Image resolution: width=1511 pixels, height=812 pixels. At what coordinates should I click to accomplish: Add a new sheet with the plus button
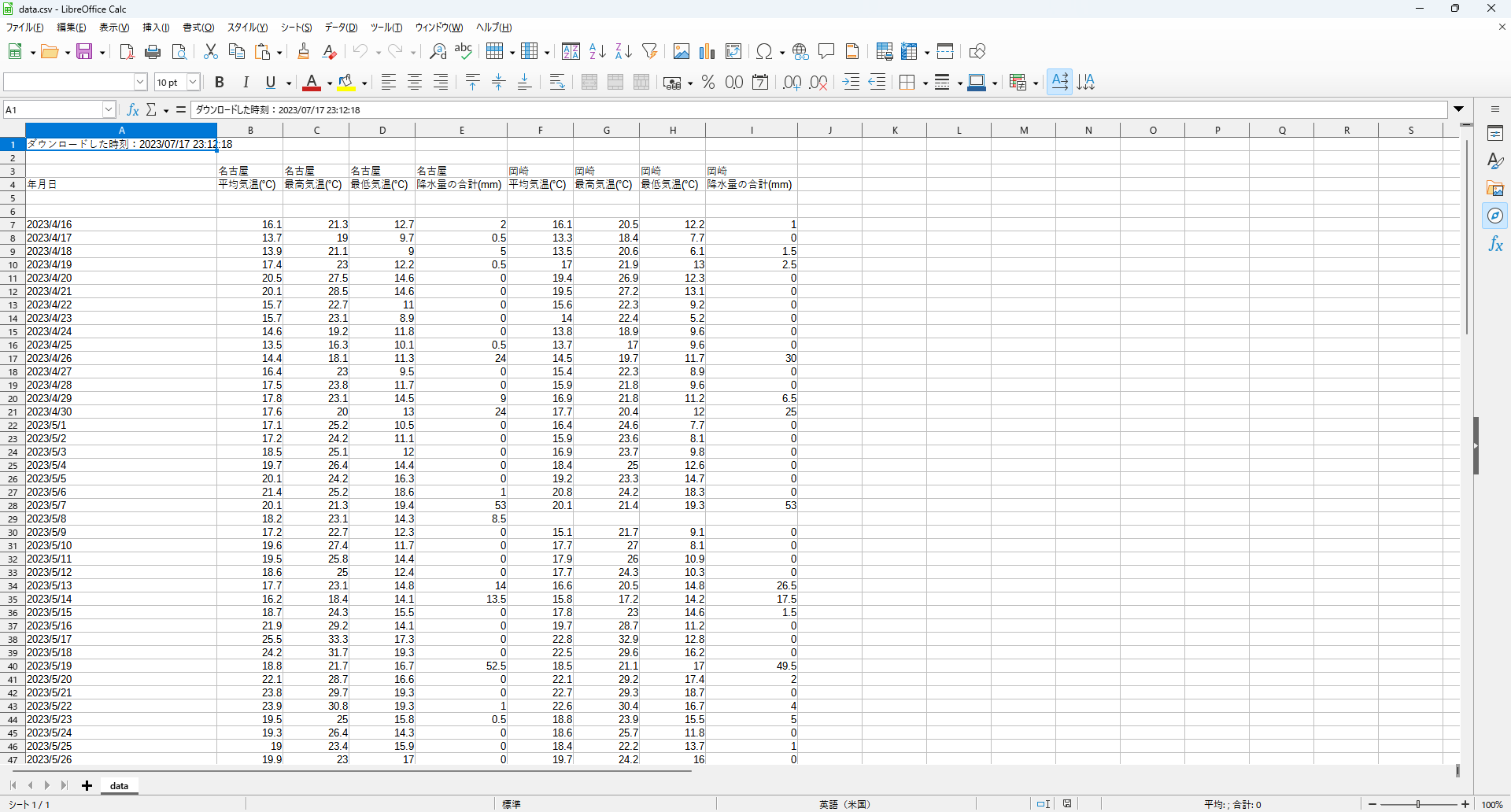pyautogui.click(x=87, y=785)
